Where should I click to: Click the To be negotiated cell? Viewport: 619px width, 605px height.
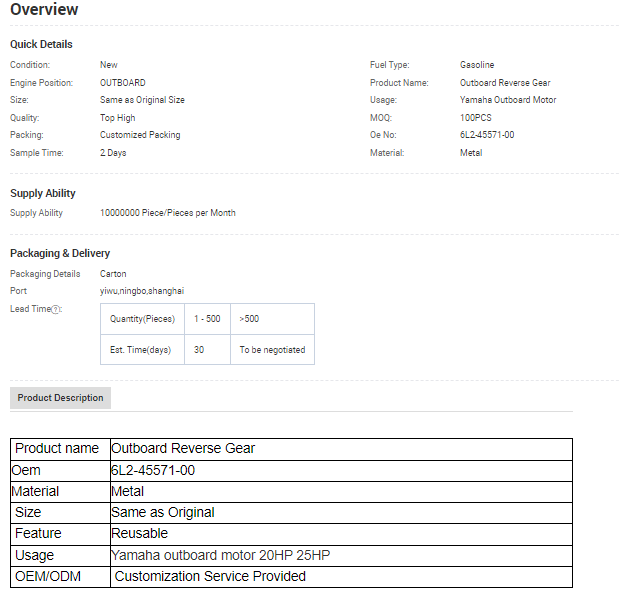[272, 350]
